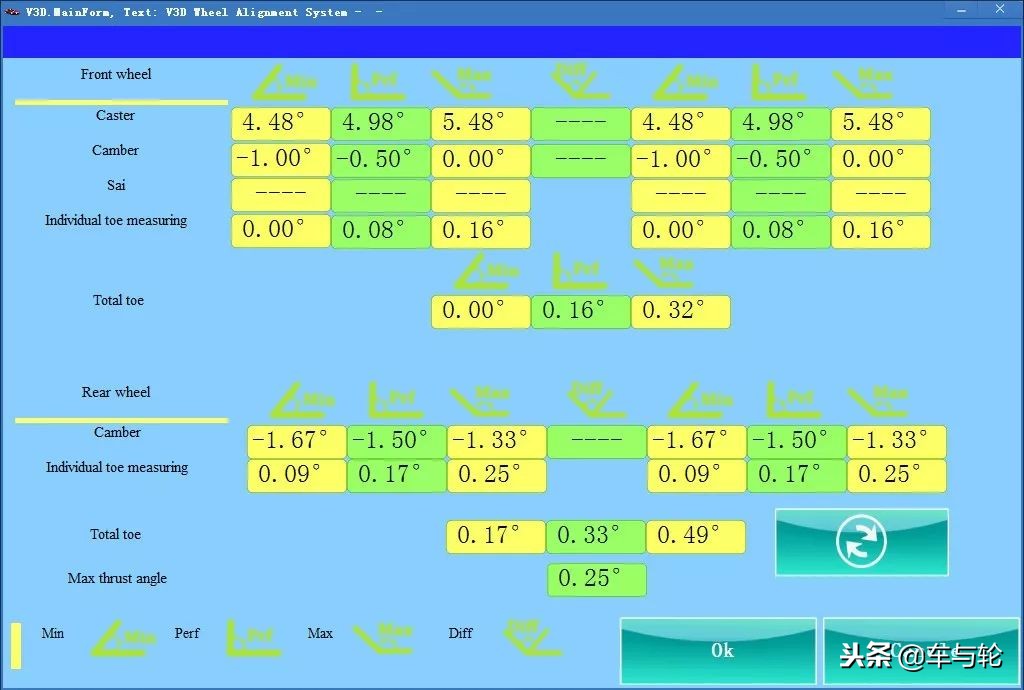Click the right-side Perf icon under Front wheel
Screen dimensions: 1024x690
click(x=778, y=82)
